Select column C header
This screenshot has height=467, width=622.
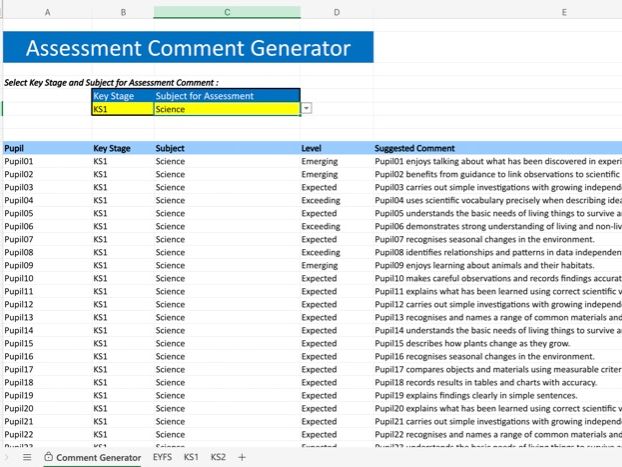227,12
